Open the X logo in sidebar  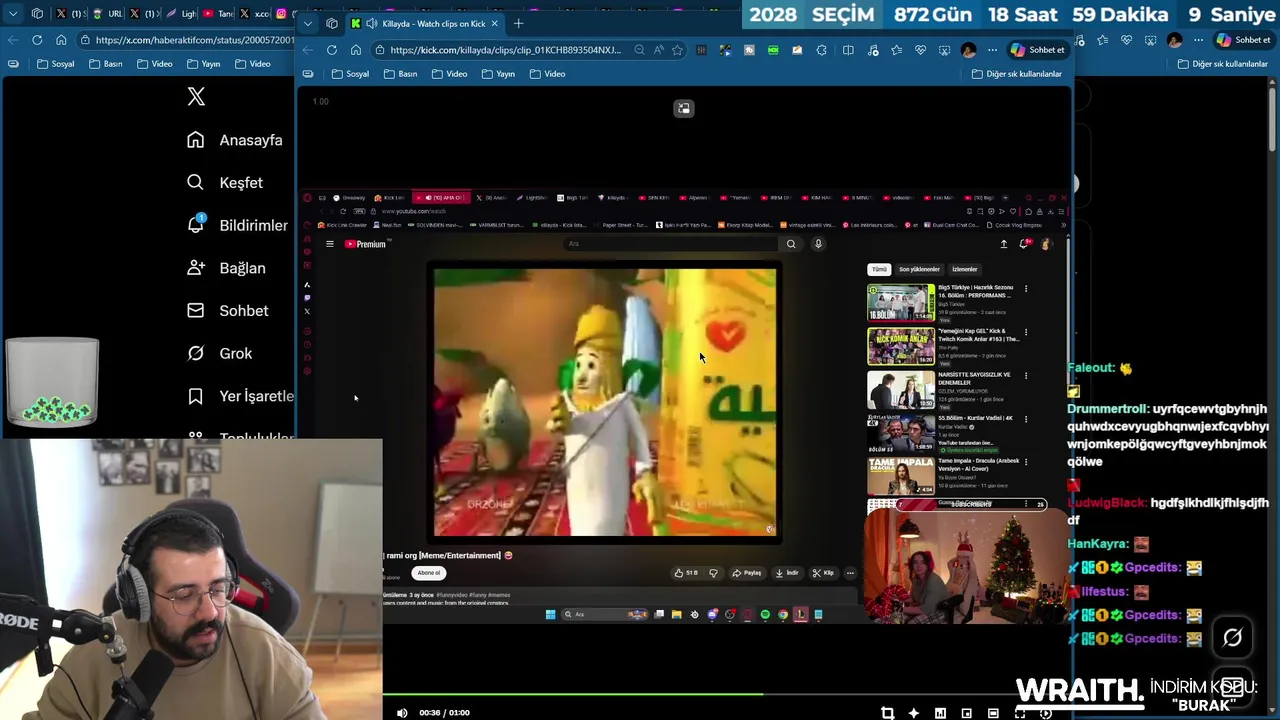click(196, 96)
